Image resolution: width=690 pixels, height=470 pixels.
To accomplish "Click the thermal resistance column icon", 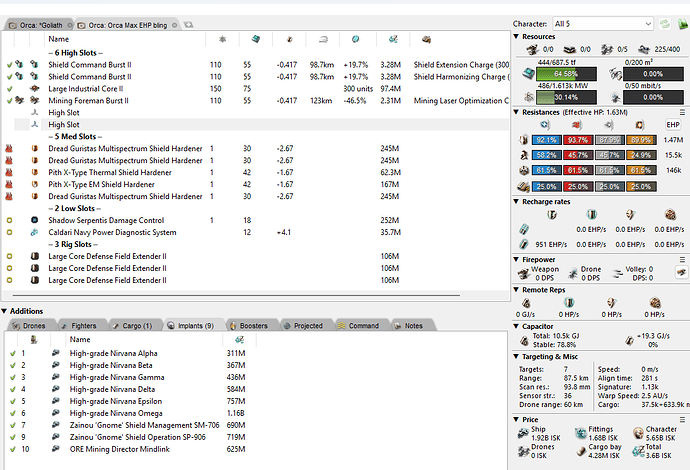I will click(576, 125).
